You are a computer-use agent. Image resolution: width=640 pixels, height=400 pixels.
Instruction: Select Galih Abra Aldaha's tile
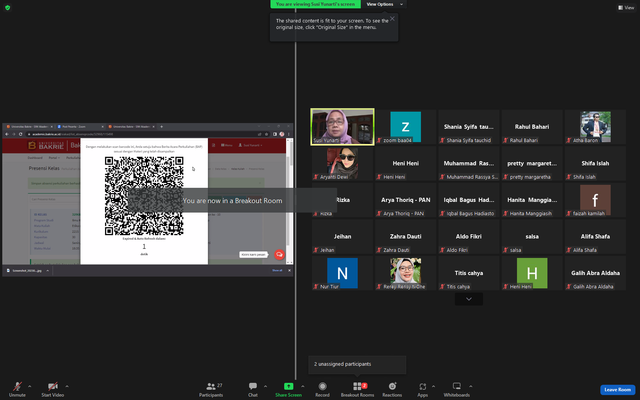pos(595,273)
